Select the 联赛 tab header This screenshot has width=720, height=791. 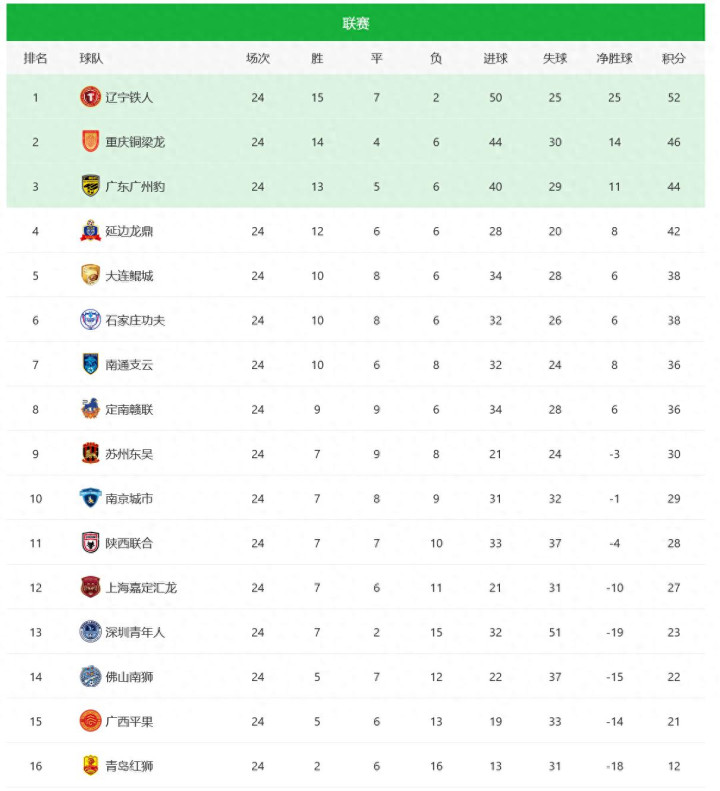pyautogui.click(x=356, y=23)
